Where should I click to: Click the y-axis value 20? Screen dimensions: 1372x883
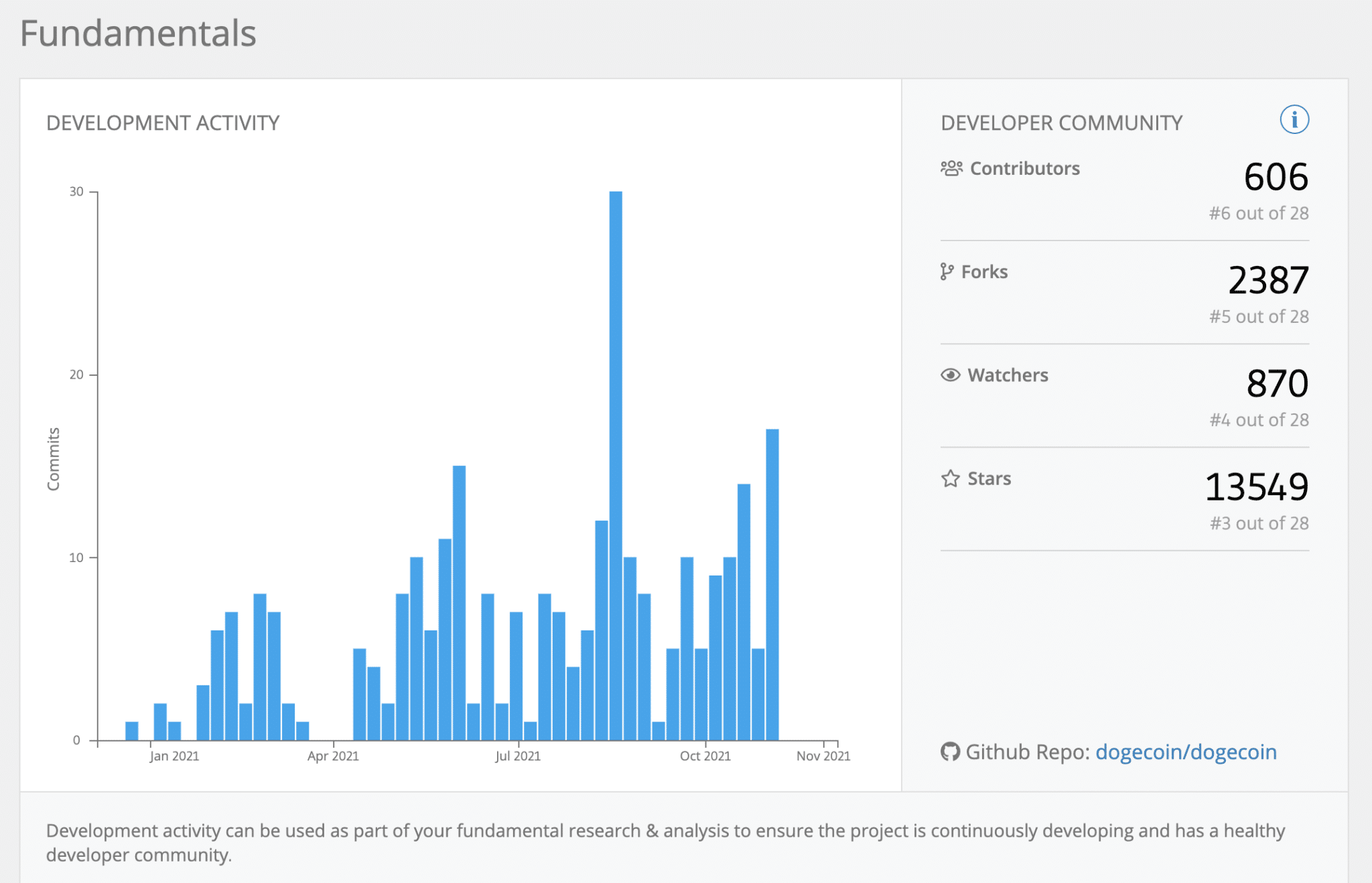tap(76, 375)
